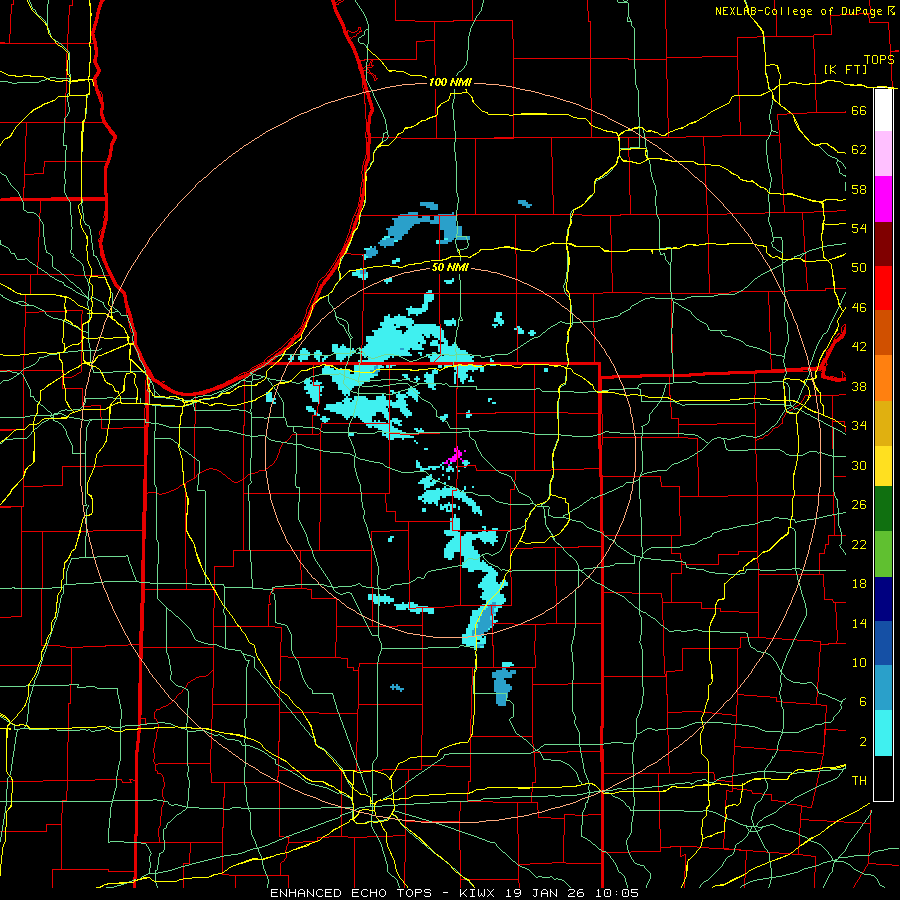Click the legend value 62
Screen dimensions: 900x900
(x=859, y=150)
